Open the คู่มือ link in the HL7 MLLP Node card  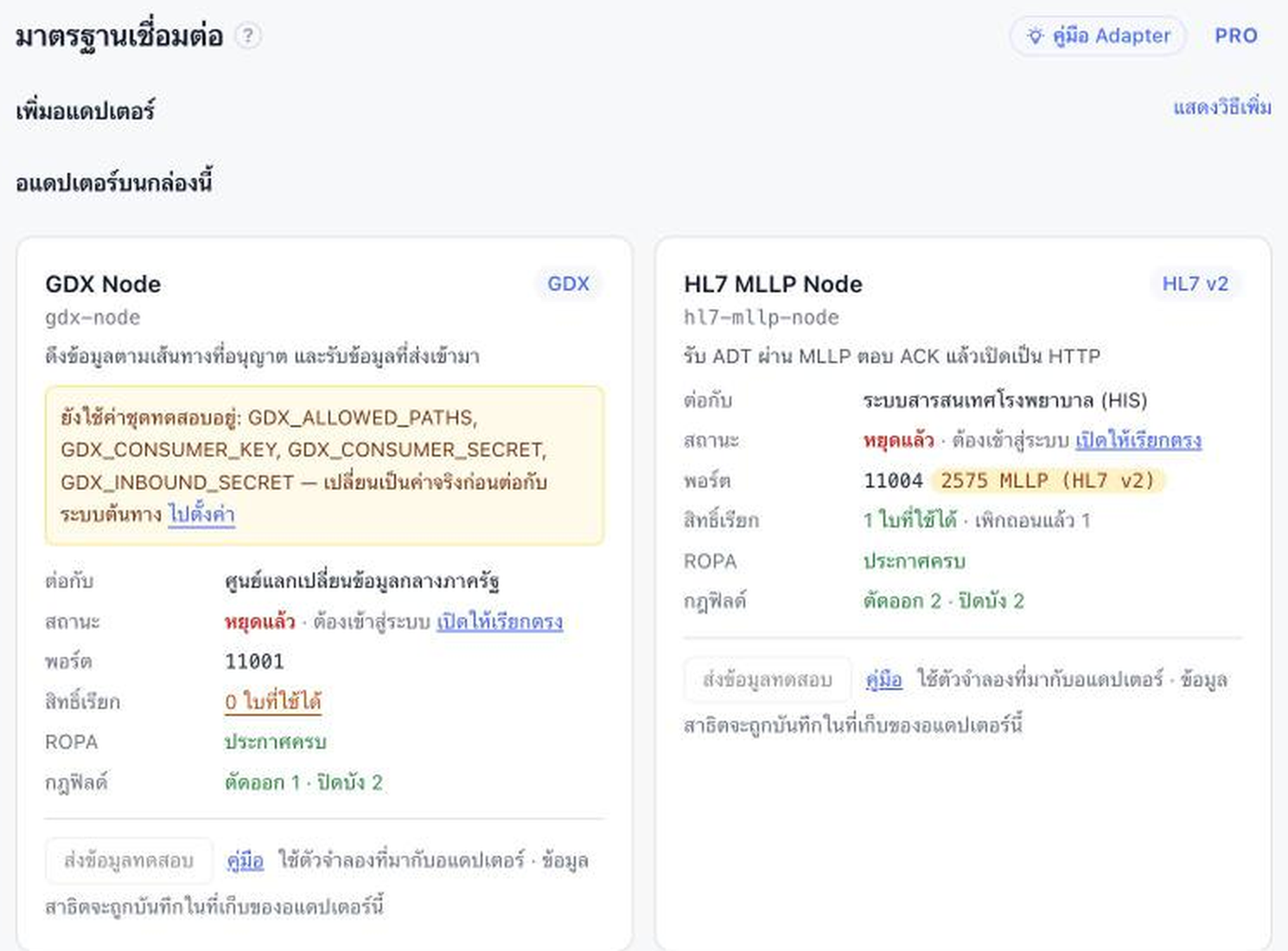coord(884,680)
